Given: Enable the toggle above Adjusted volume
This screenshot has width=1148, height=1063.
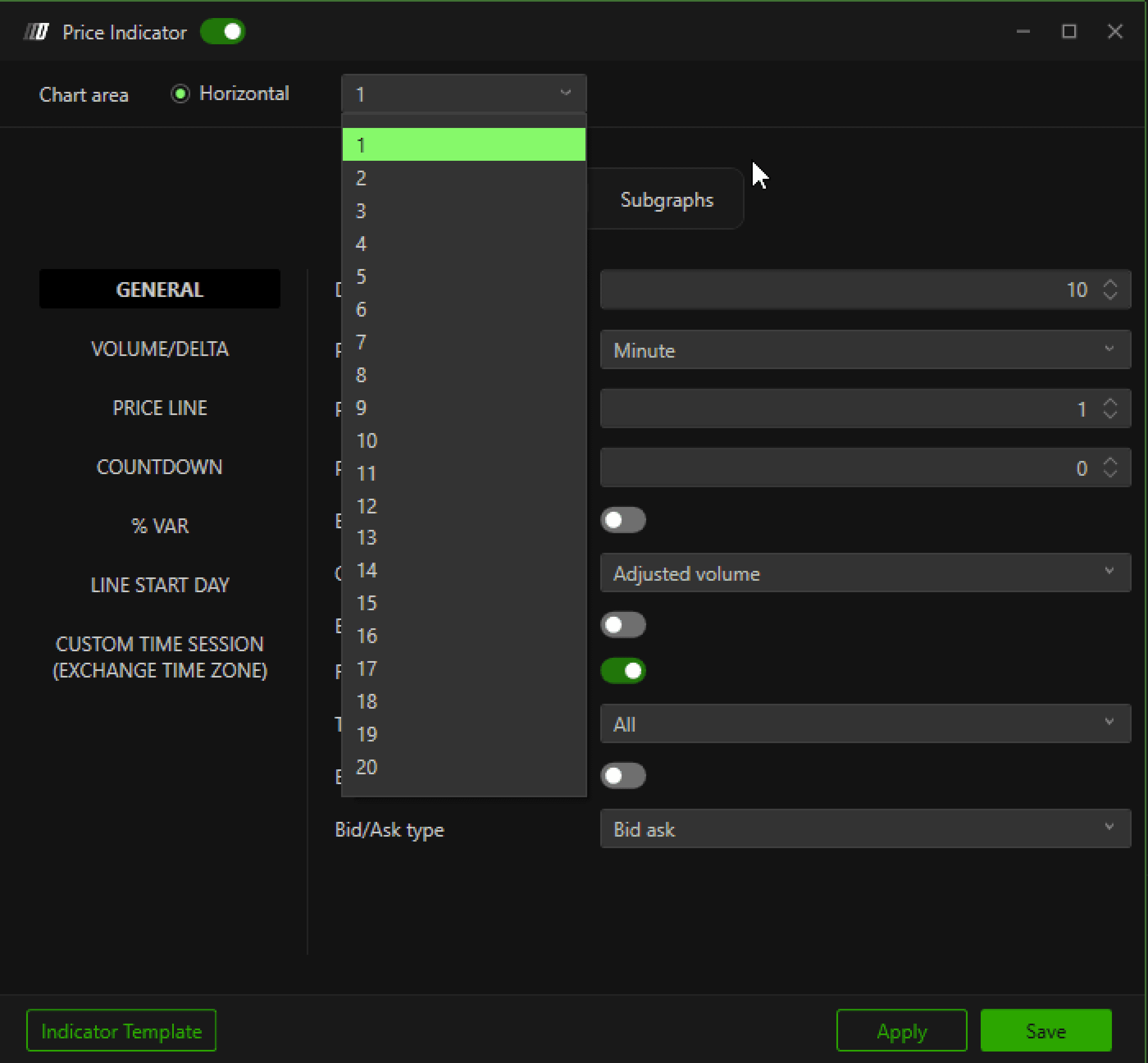Looking at the screenshot, I should click(x=623, y=520).
